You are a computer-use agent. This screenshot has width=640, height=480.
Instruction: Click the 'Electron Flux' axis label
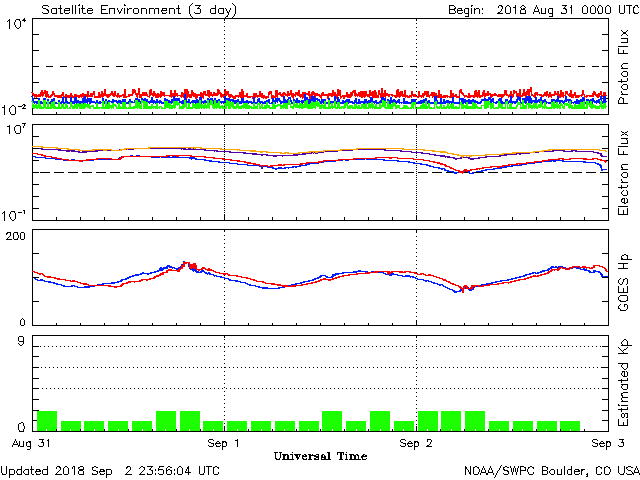coord(623,173)
